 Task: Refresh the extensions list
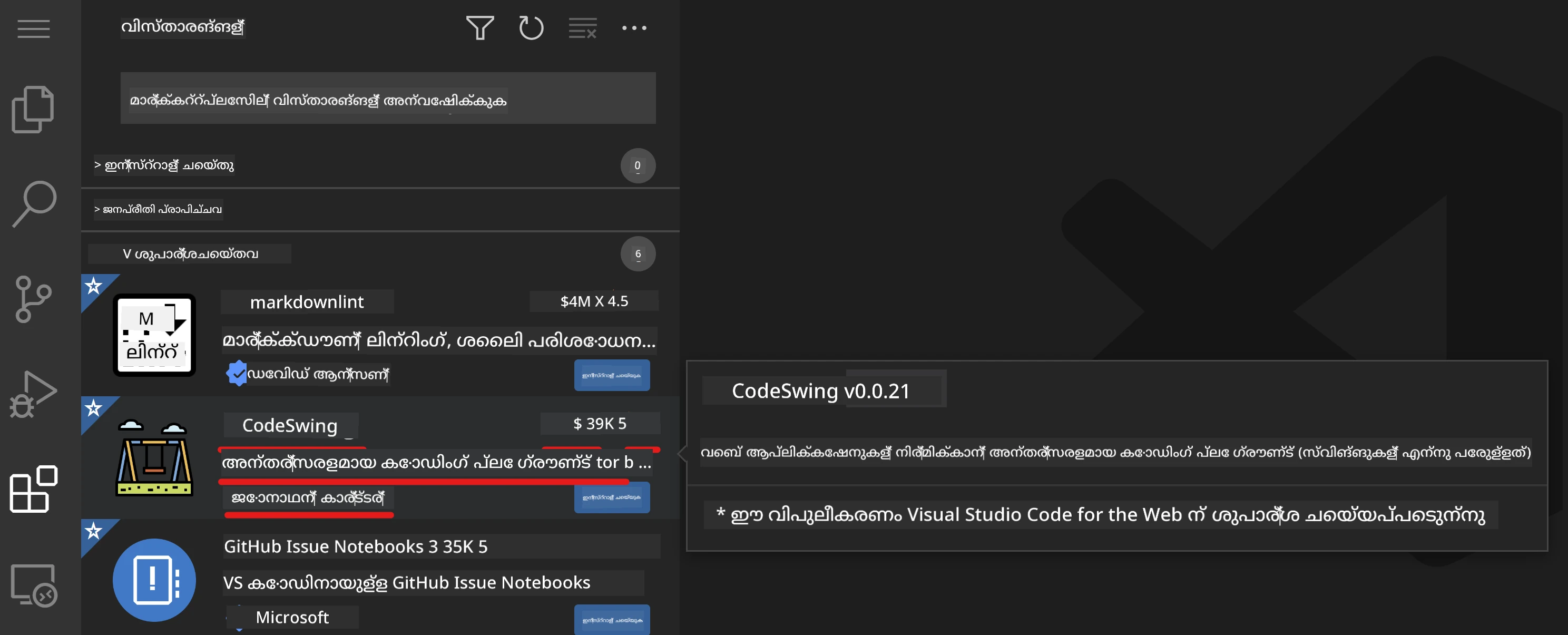pos(531,28)
